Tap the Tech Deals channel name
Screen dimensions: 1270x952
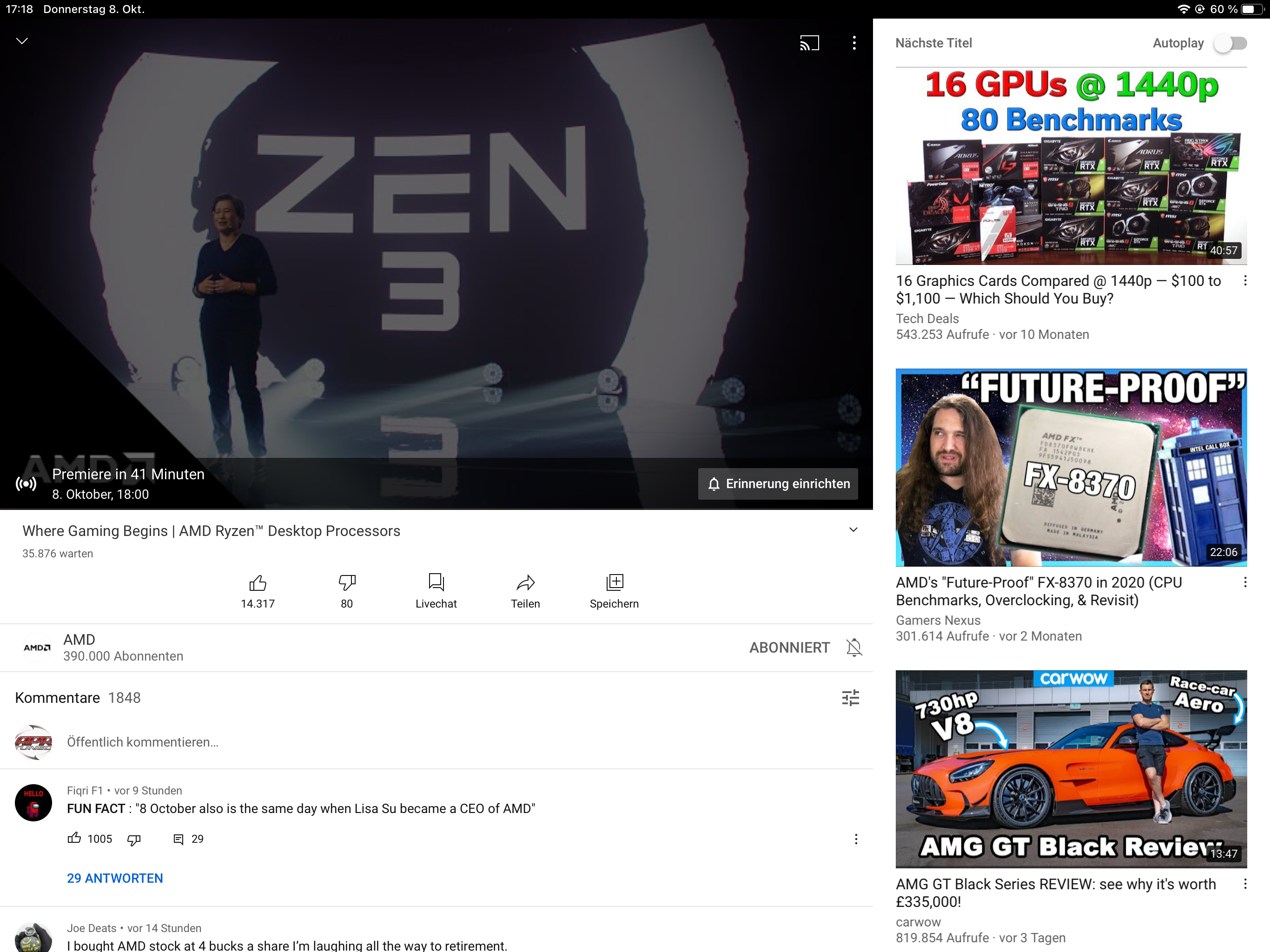point(927,319)
